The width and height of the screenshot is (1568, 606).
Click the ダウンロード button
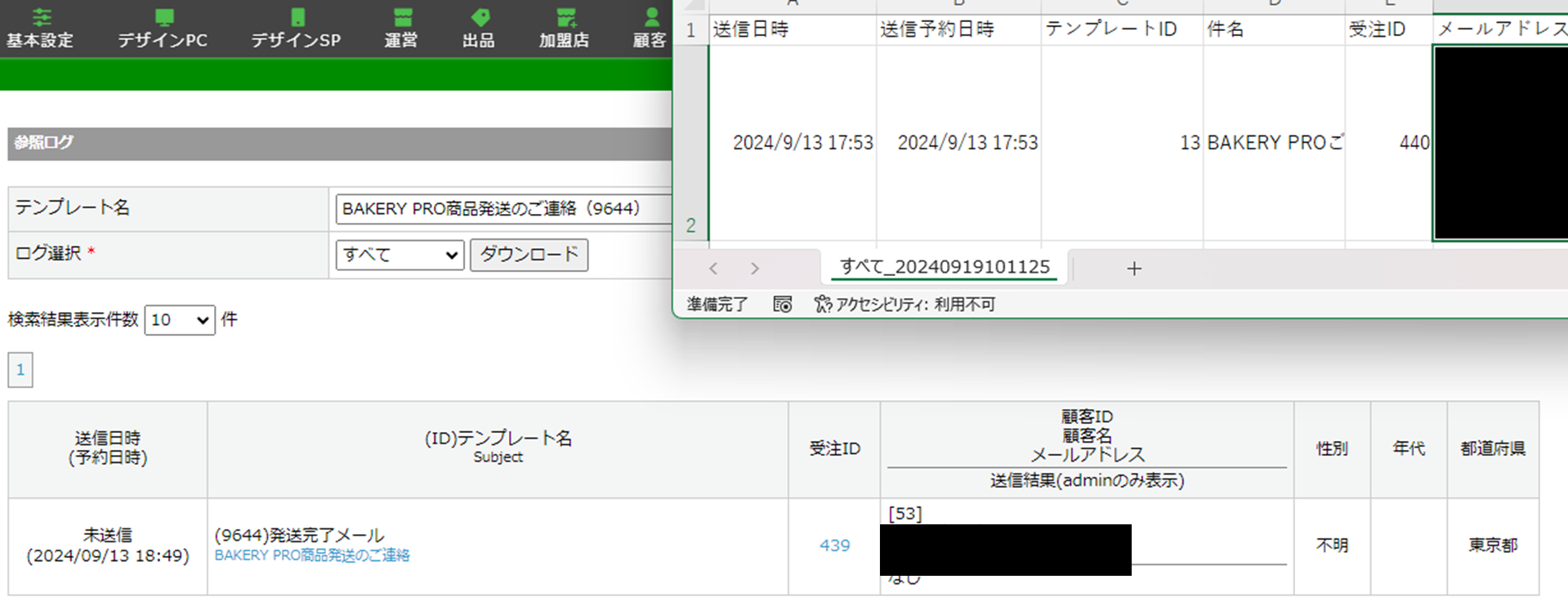(529, 255)
